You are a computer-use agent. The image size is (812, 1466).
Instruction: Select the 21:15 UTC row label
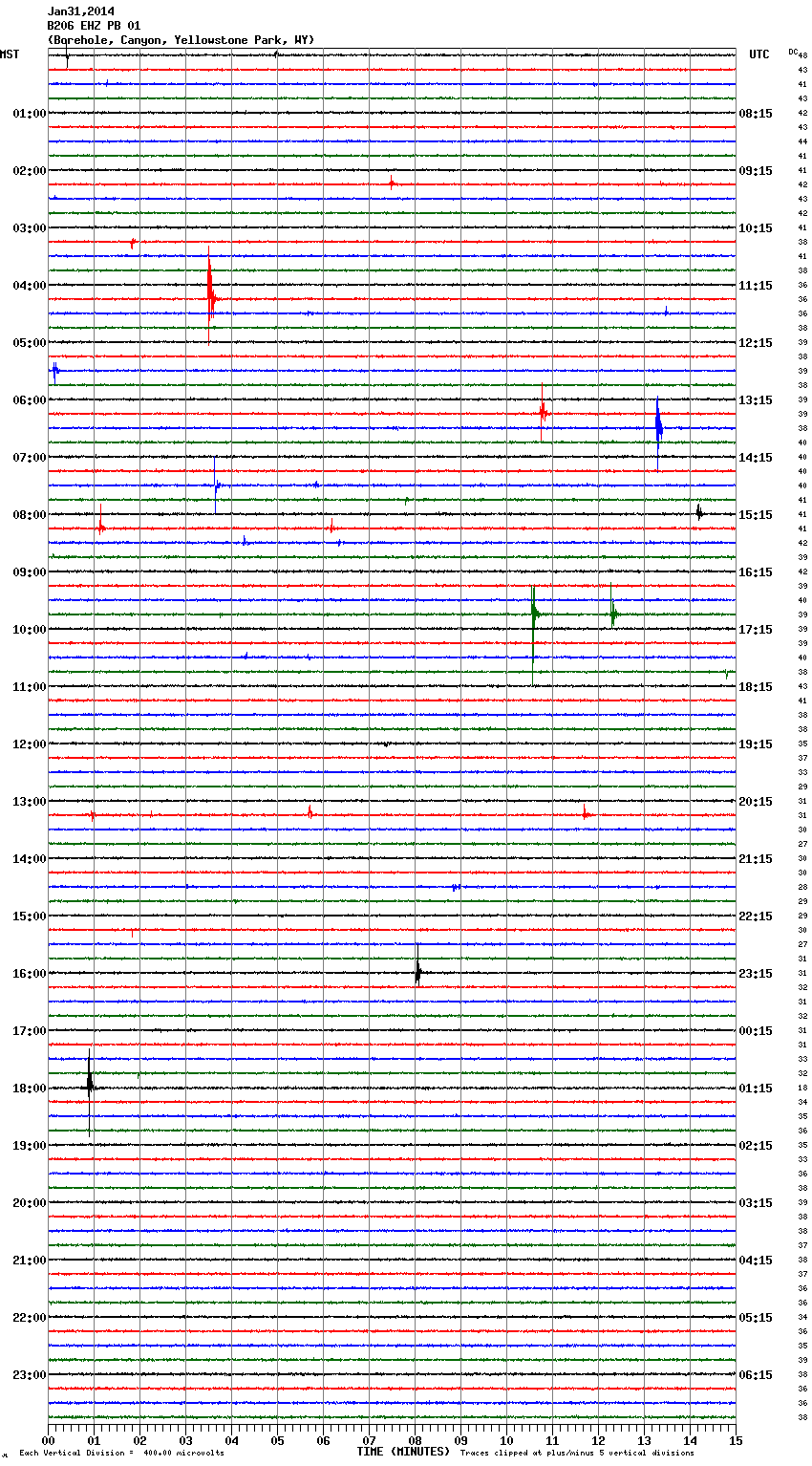tap(756, 859)
